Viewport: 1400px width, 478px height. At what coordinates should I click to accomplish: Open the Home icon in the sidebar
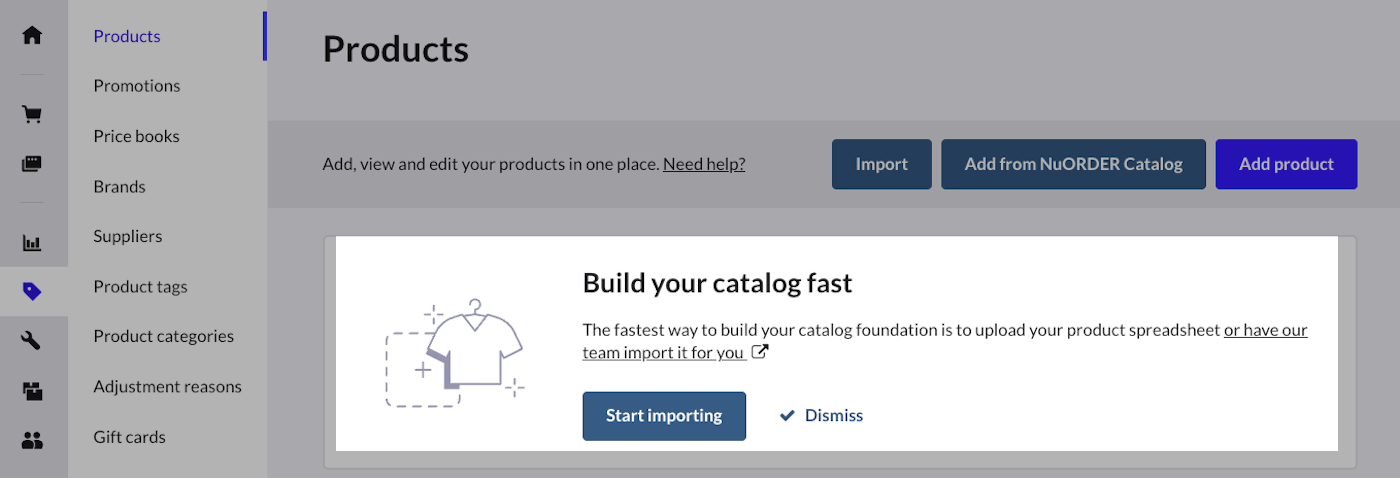(32, 36)
